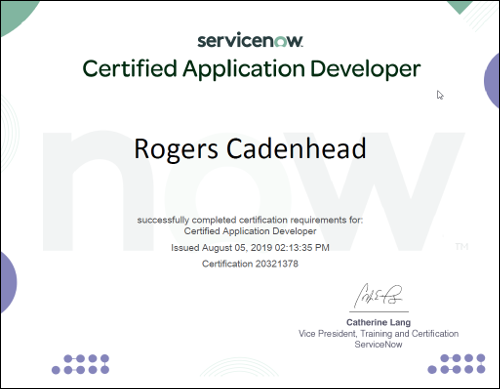Click the green triangle in top-right corner

460,6
